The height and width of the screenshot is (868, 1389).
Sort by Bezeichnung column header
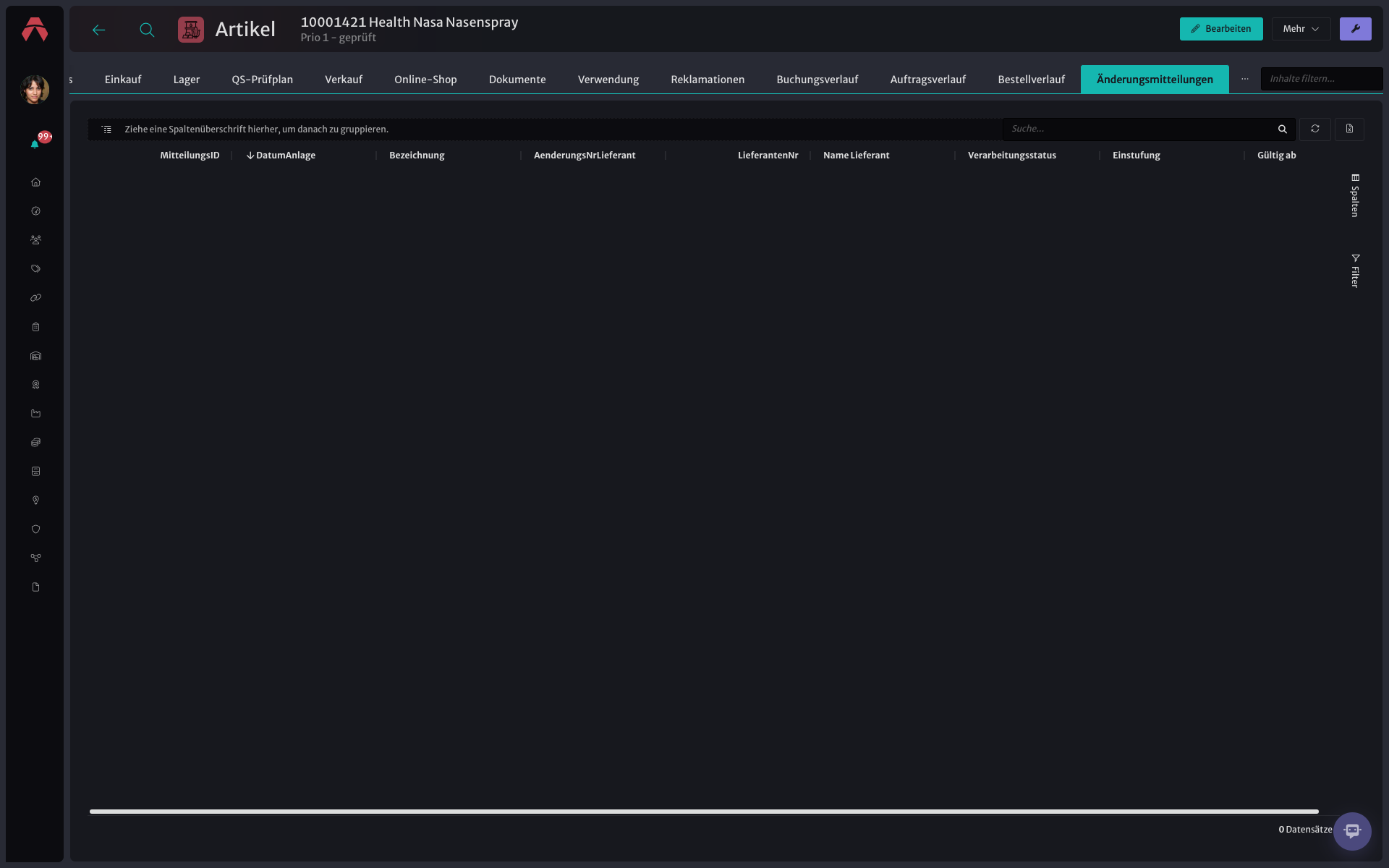point(417,156)
